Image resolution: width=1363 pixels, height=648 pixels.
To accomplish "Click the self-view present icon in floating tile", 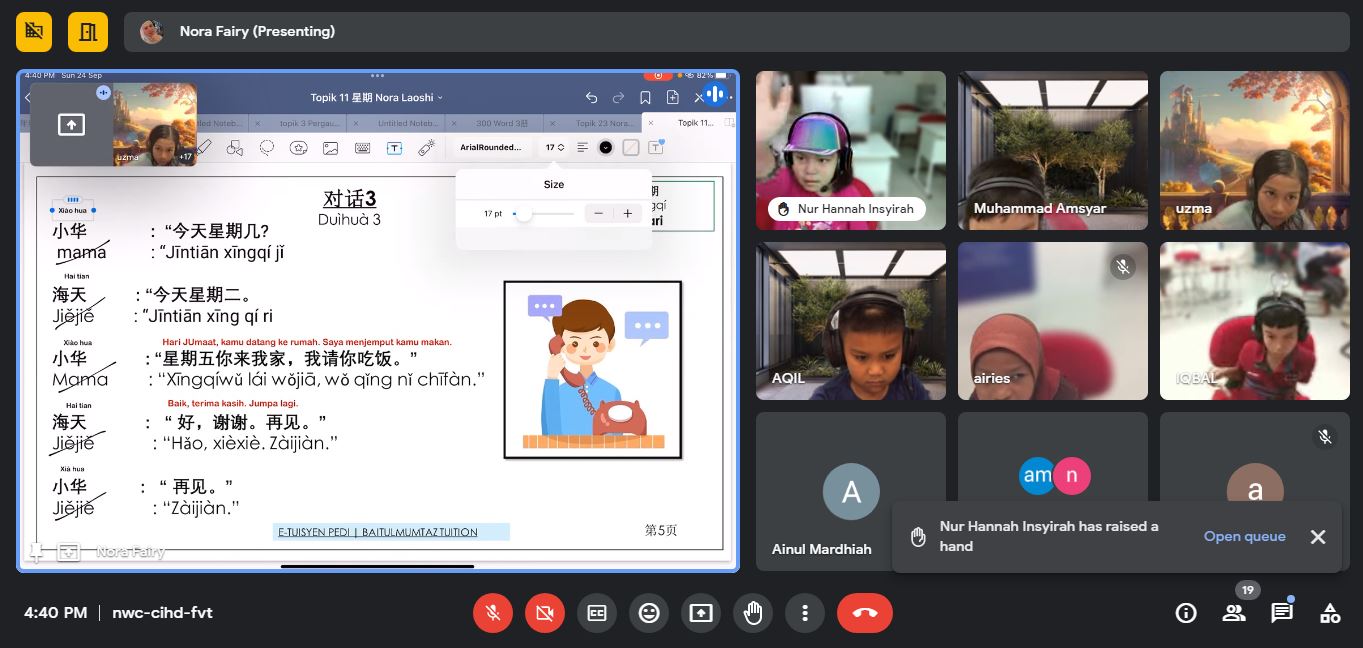I will [71, 124].
